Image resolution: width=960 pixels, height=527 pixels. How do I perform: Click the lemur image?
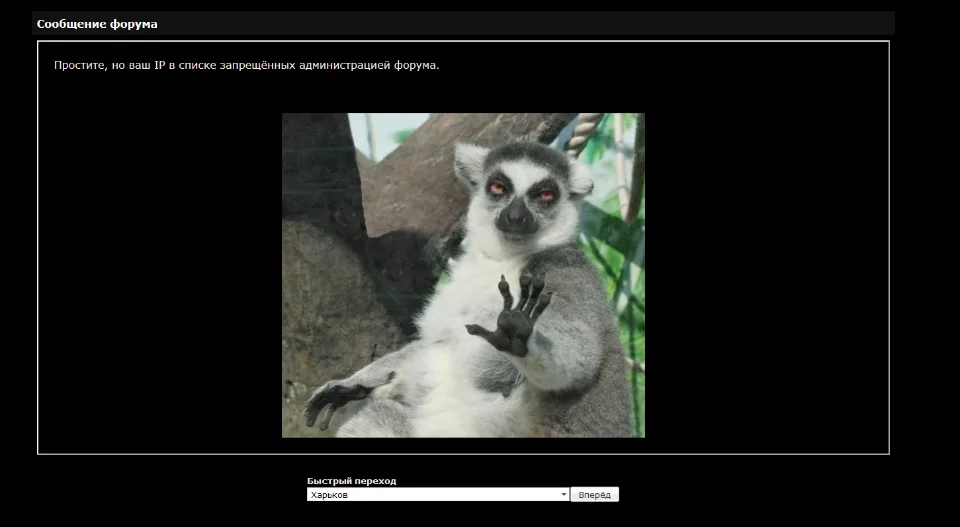463,275
